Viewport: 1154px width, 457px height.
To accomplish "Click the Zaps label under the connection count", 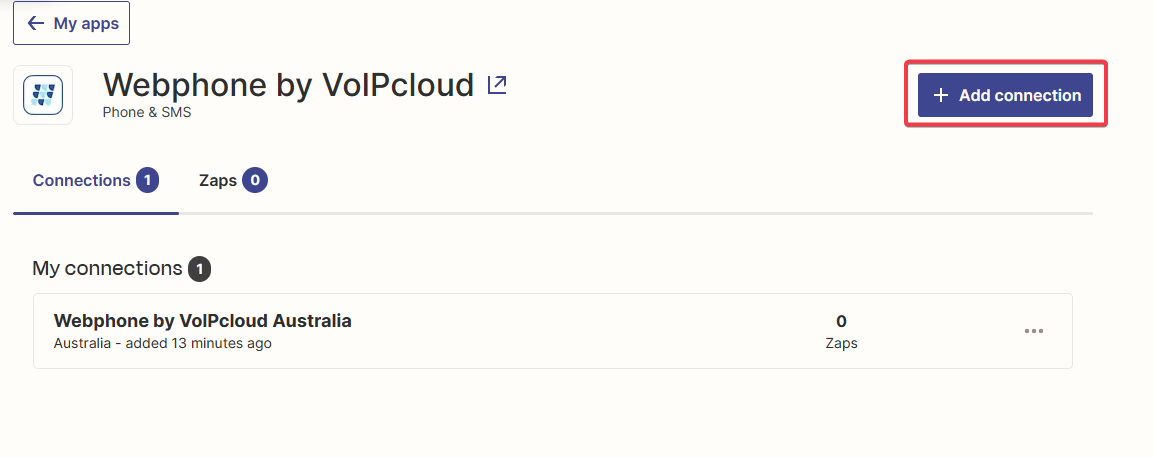I will (x=841, y=344).
